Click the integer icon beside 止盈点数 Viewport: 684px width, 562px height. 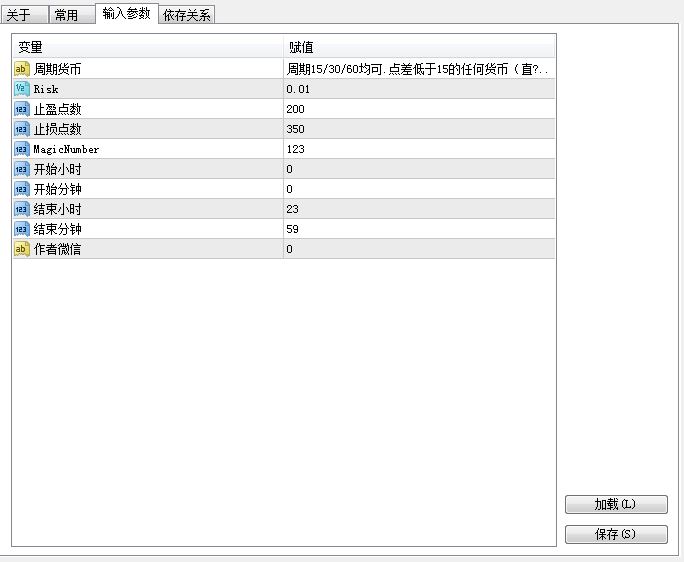coord(22,109)
